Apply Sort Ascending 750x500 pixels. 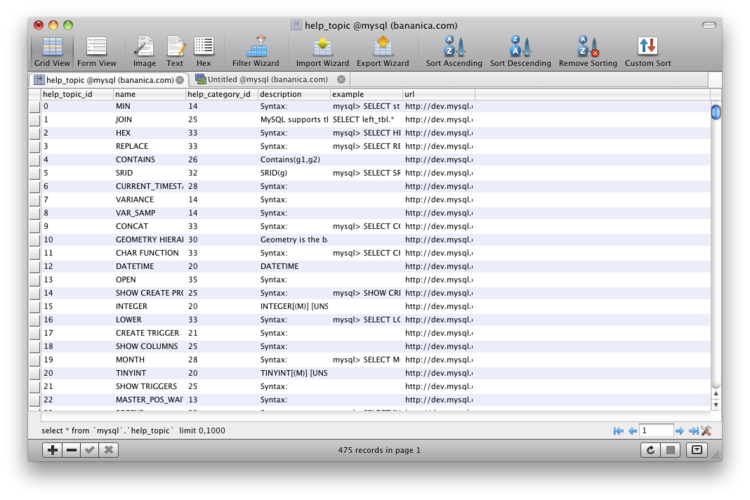[454, 52]
